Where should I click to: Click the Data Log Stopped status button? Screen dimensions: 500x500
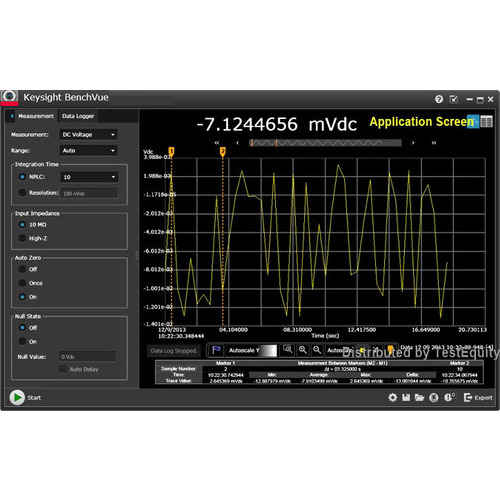click(174, 351)
